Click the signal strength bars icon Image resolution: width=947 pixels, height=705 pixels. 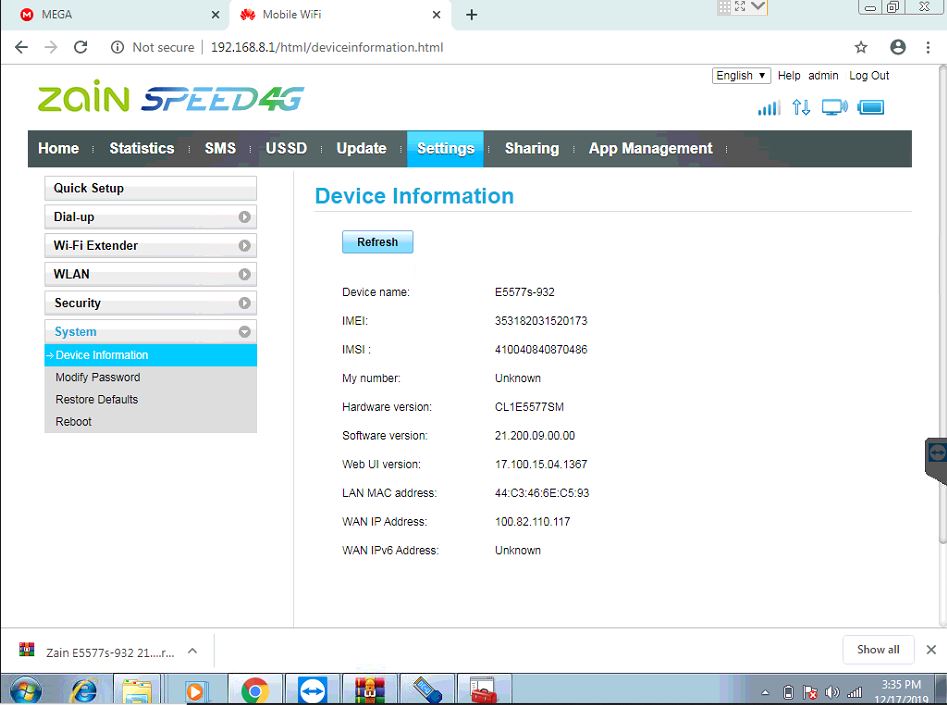point(769,108)
